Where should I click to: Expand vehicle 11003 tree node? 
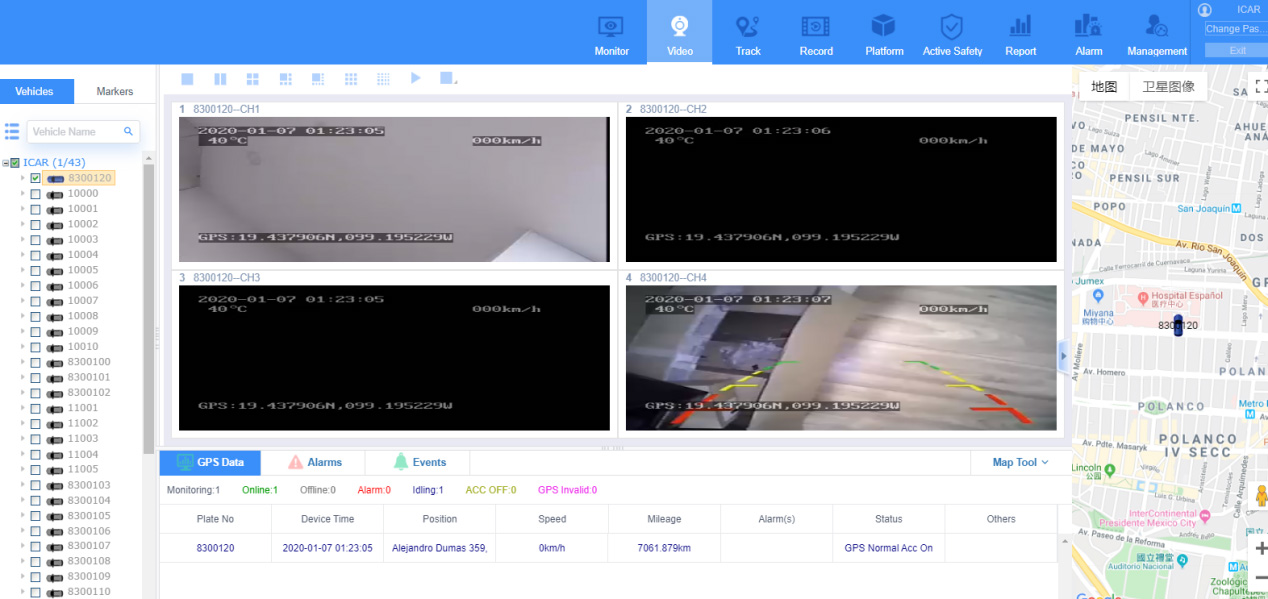click(22, 439)
